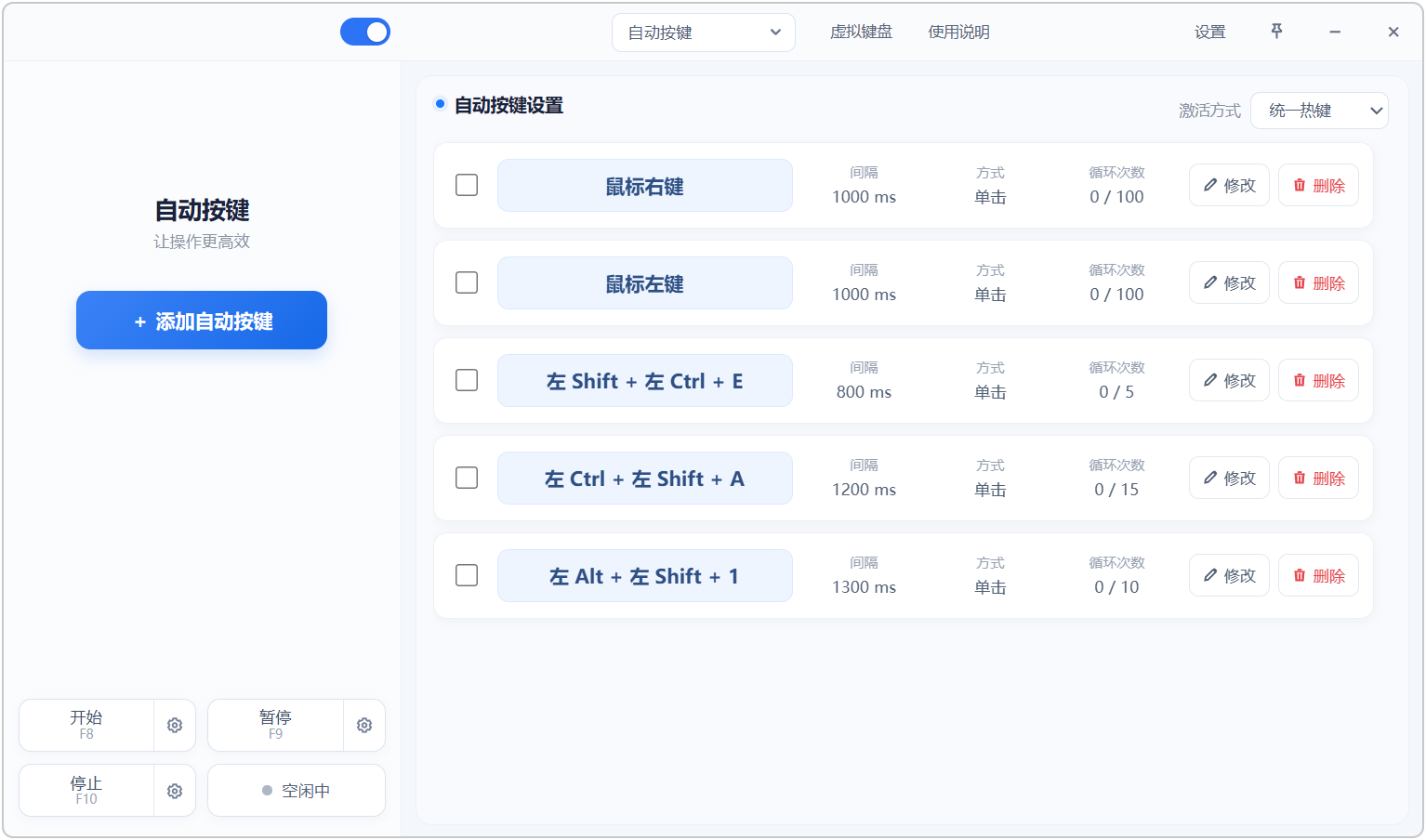Viewport: 1426px width, 840px height.
Task: Open the 自动按键 mode dropdown
Action: click(x=704, y=33)
